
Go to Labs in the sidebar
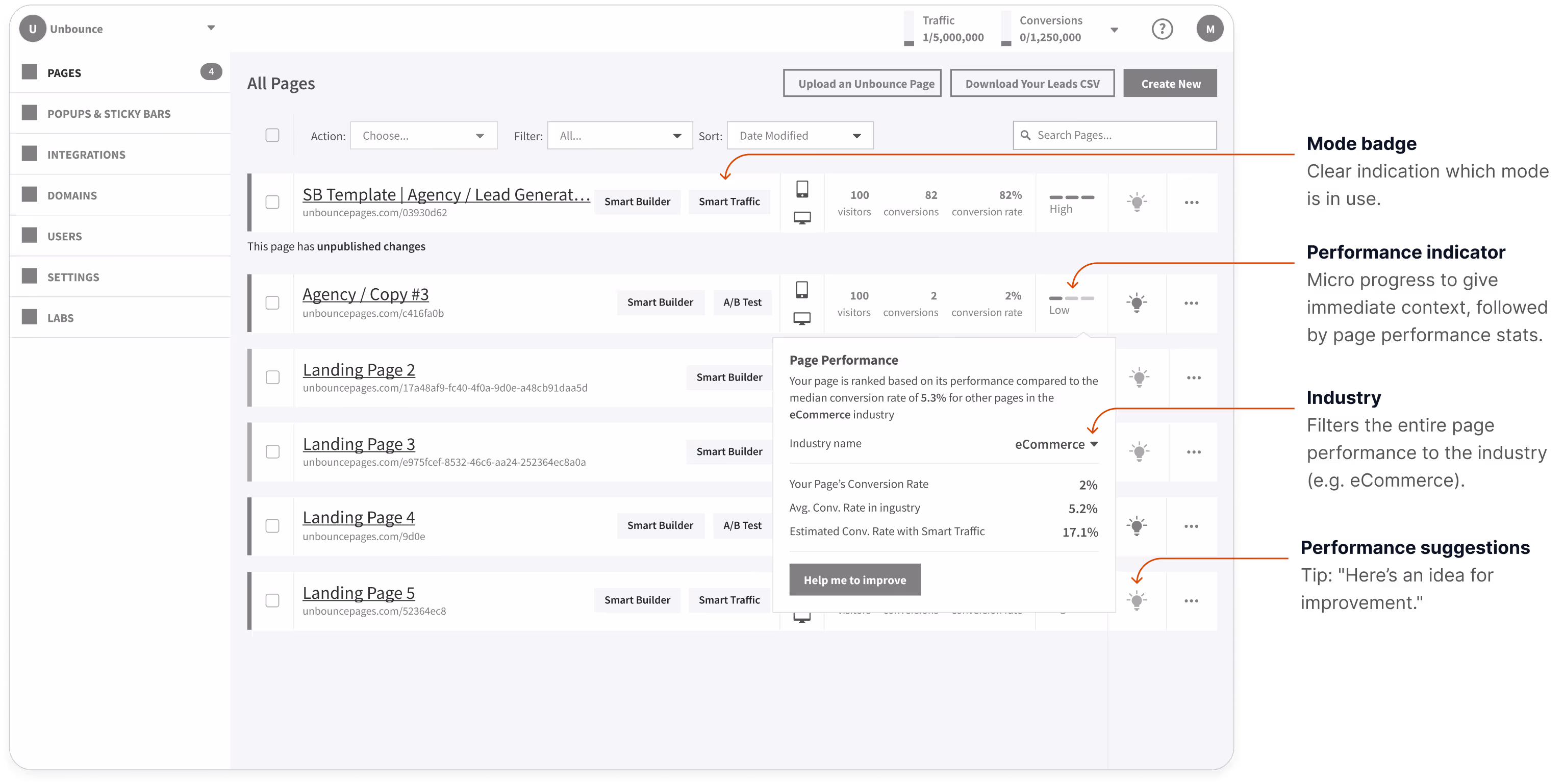(x=120, y=318)
